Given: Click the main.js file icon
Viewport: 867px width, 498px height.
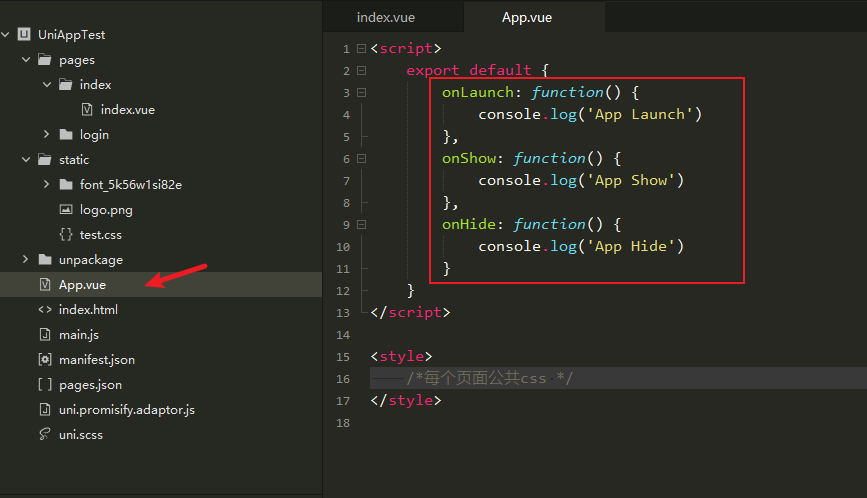Looking at the screenshot, I should (x=45, y=334).
